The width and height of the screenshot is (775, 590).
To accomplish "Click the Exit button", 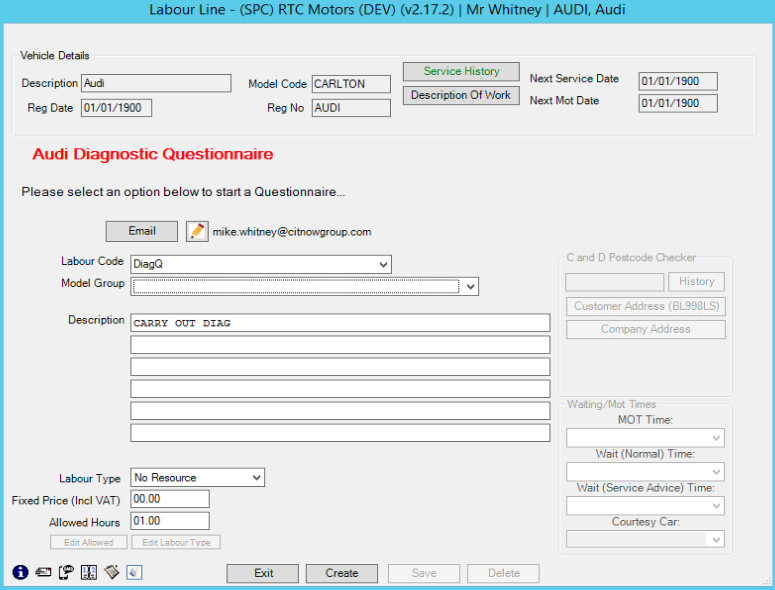I will pos(263,573).
